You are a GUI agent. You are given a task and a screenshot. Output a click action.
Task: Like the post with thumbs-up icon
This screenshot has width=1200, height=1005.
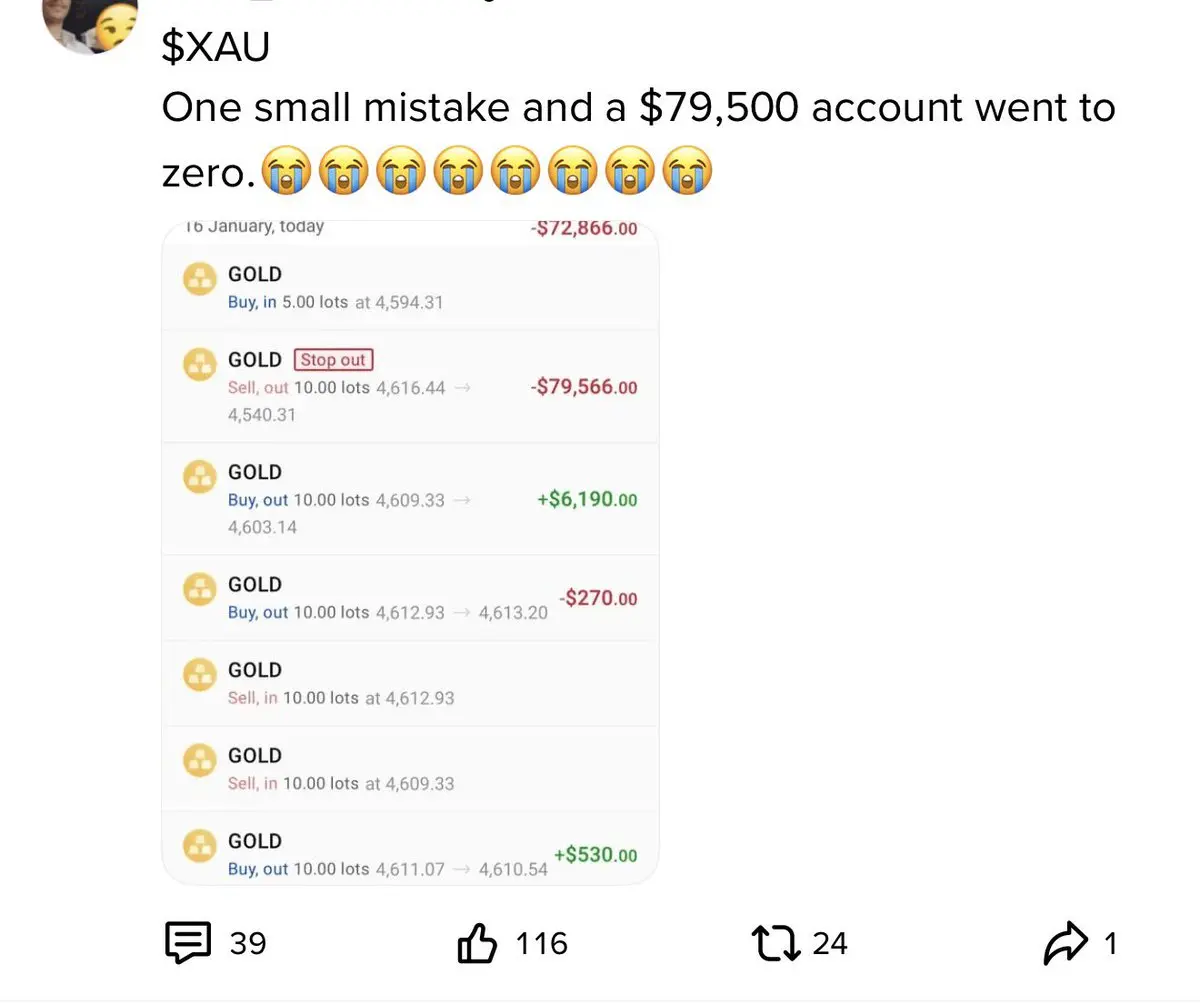[478, 943]
